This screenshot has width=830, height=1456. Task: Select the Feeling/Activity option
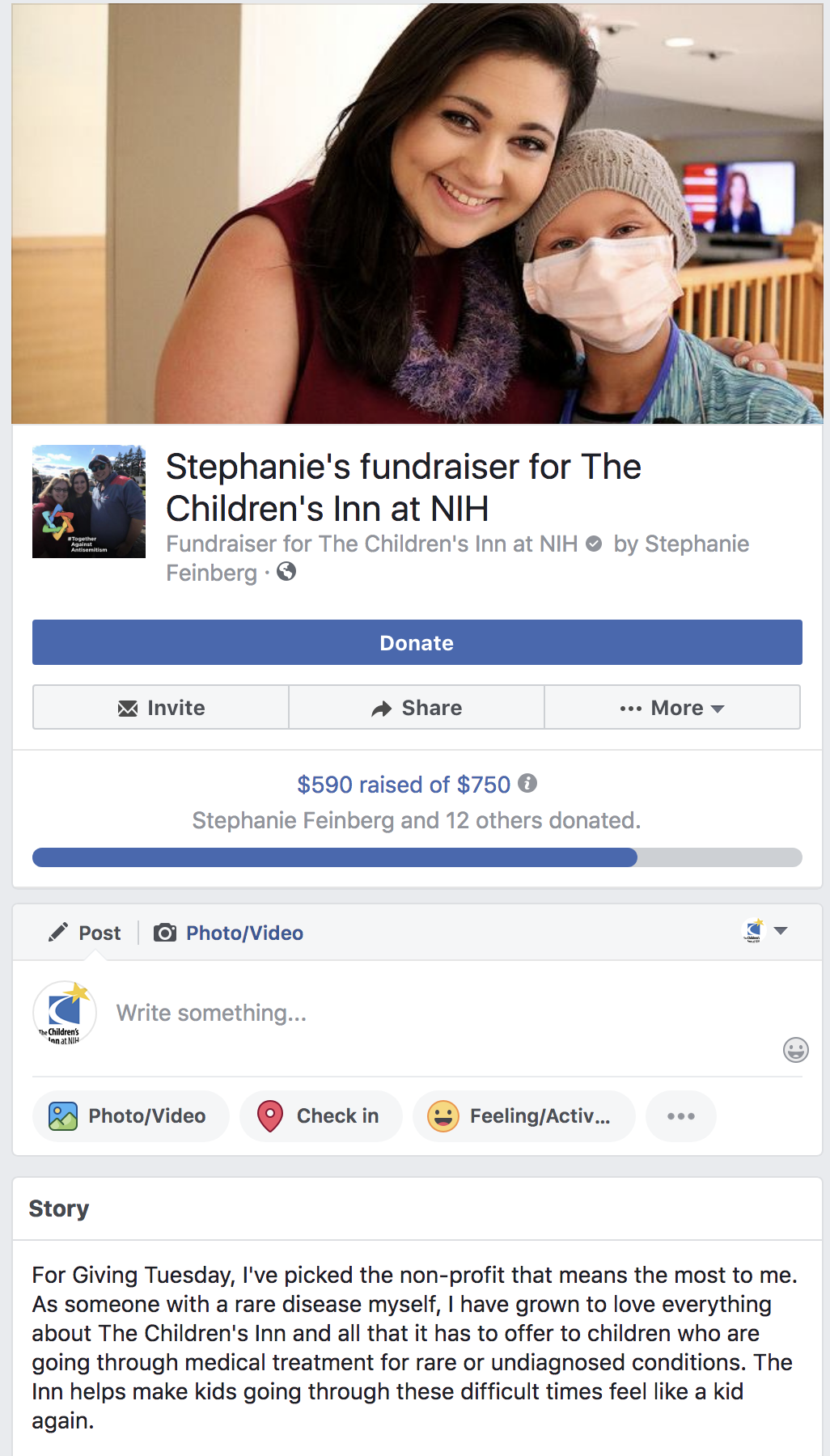click(x=524, y=1116)
